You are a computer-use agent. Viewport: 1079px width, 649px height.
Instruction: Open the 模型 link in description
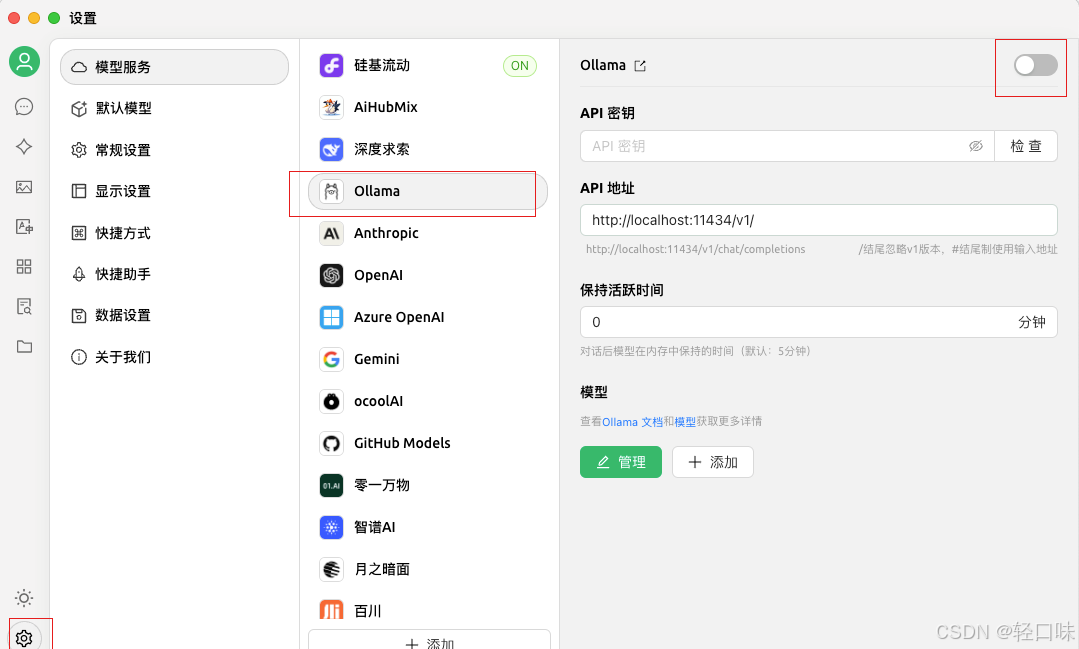coord(685,422)
